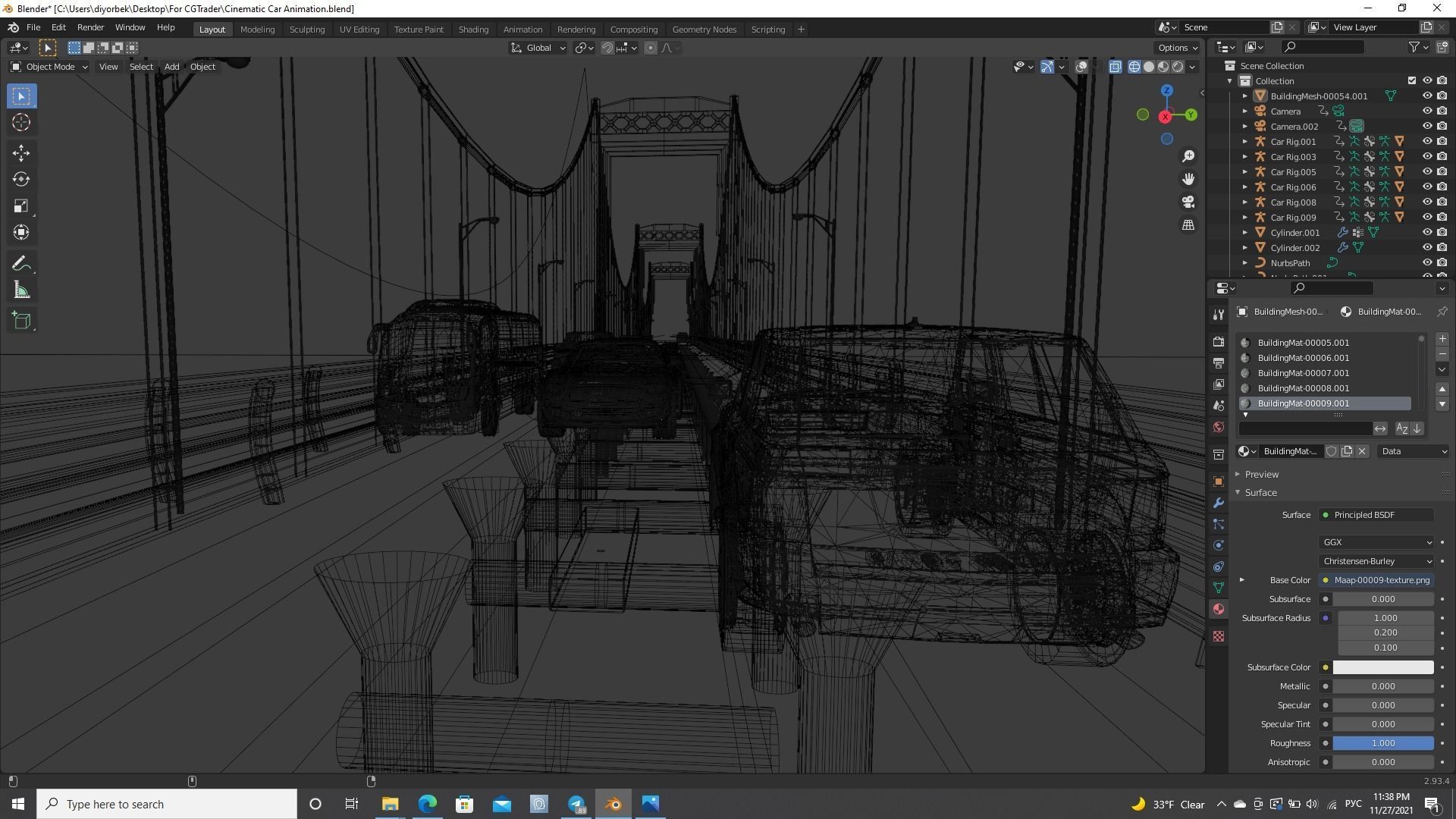
Task: Toggle camera view in viewport
Action: click(1188, 202)
